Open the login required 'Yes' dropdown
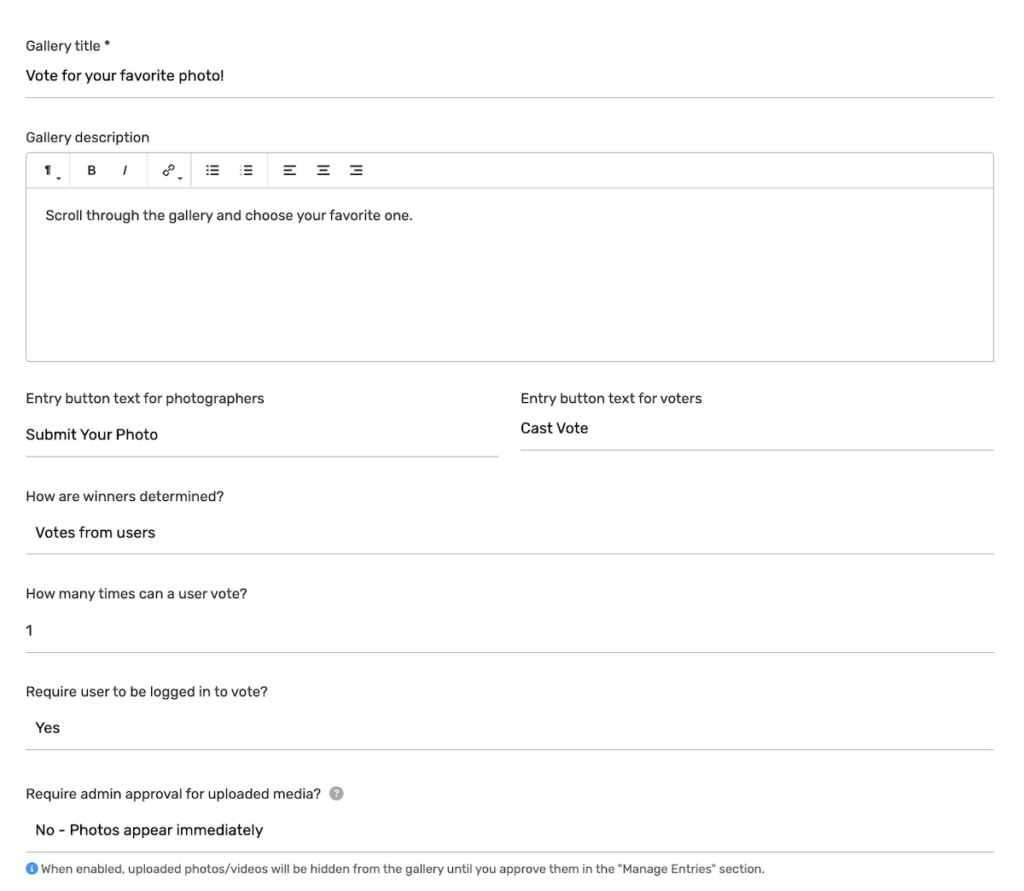 (x=509, y=728)
